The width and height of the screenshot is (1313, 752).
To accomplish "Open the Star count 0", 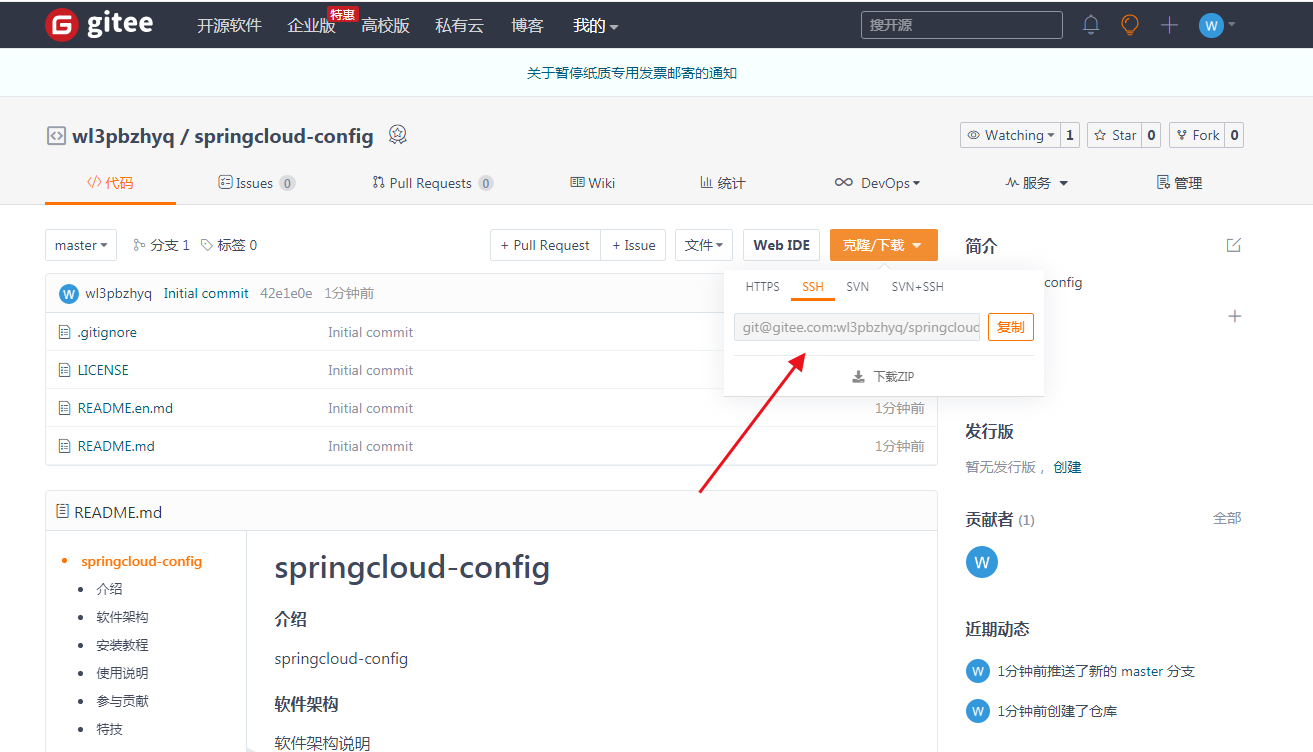I will coord(1151,135).
